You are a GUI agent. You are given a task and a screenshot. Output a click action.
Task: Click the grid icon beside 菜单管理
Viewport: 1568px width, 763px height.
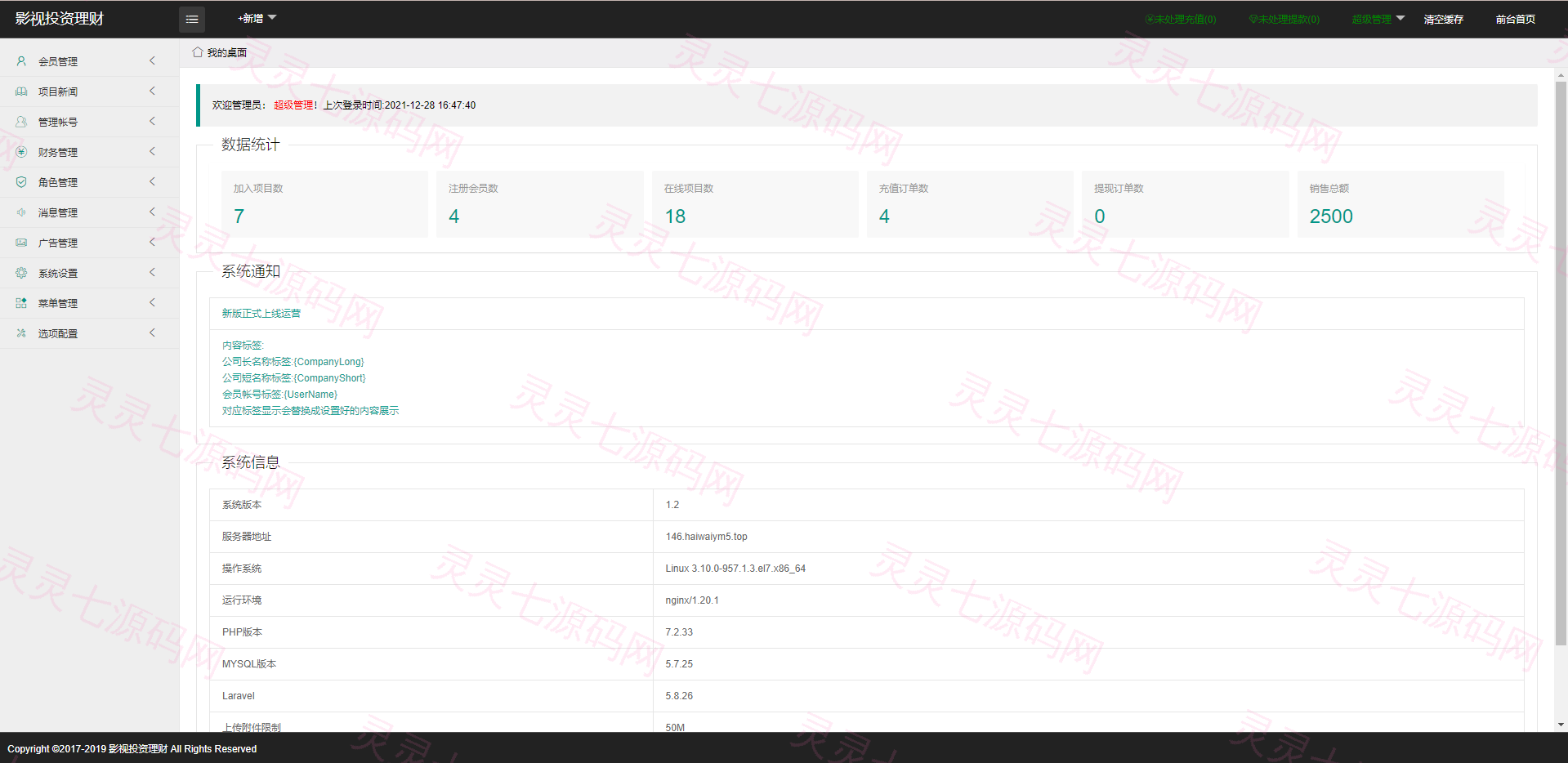[x=21, y=303]
